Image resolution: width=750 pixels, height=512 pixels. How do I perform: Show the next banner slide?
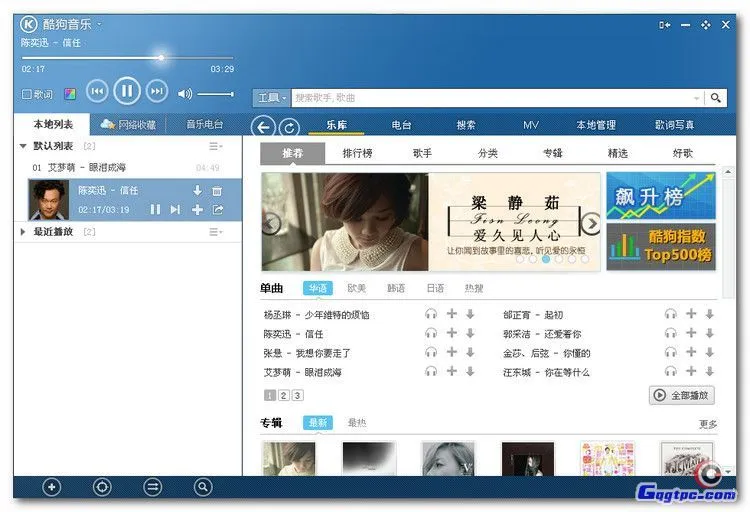click(x=591, y=223)
